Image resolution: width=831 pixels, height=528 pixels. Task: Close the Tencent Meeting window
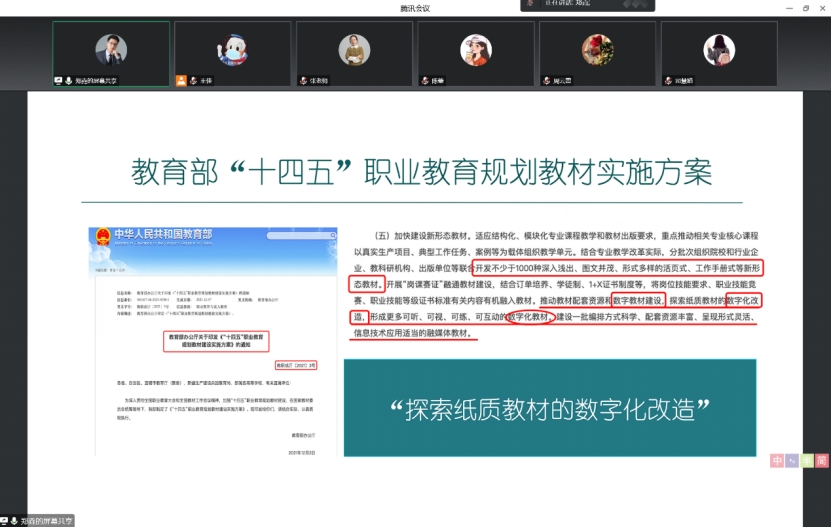click(x=823, y=8)
